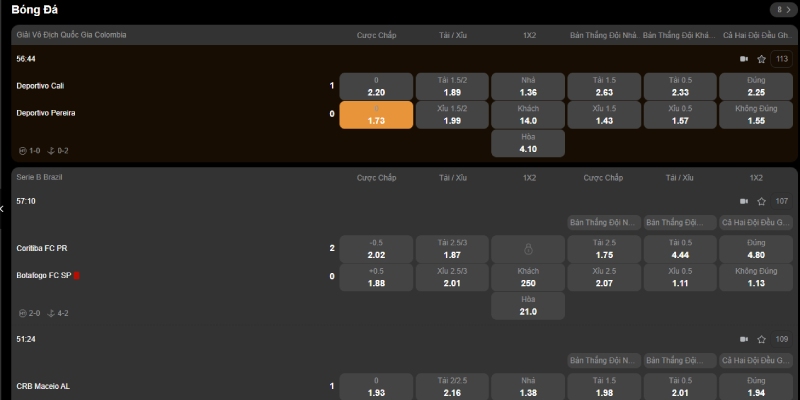
Task: Open the Botafogo FC SP team name
Action: 43,275
